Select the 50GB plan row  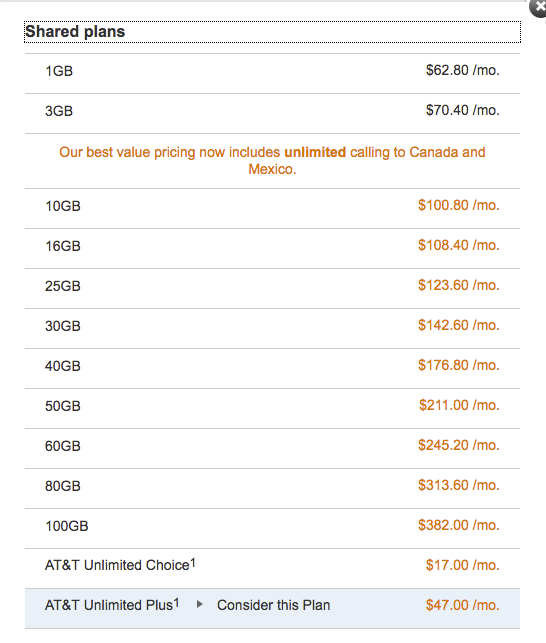pos(272,408)
